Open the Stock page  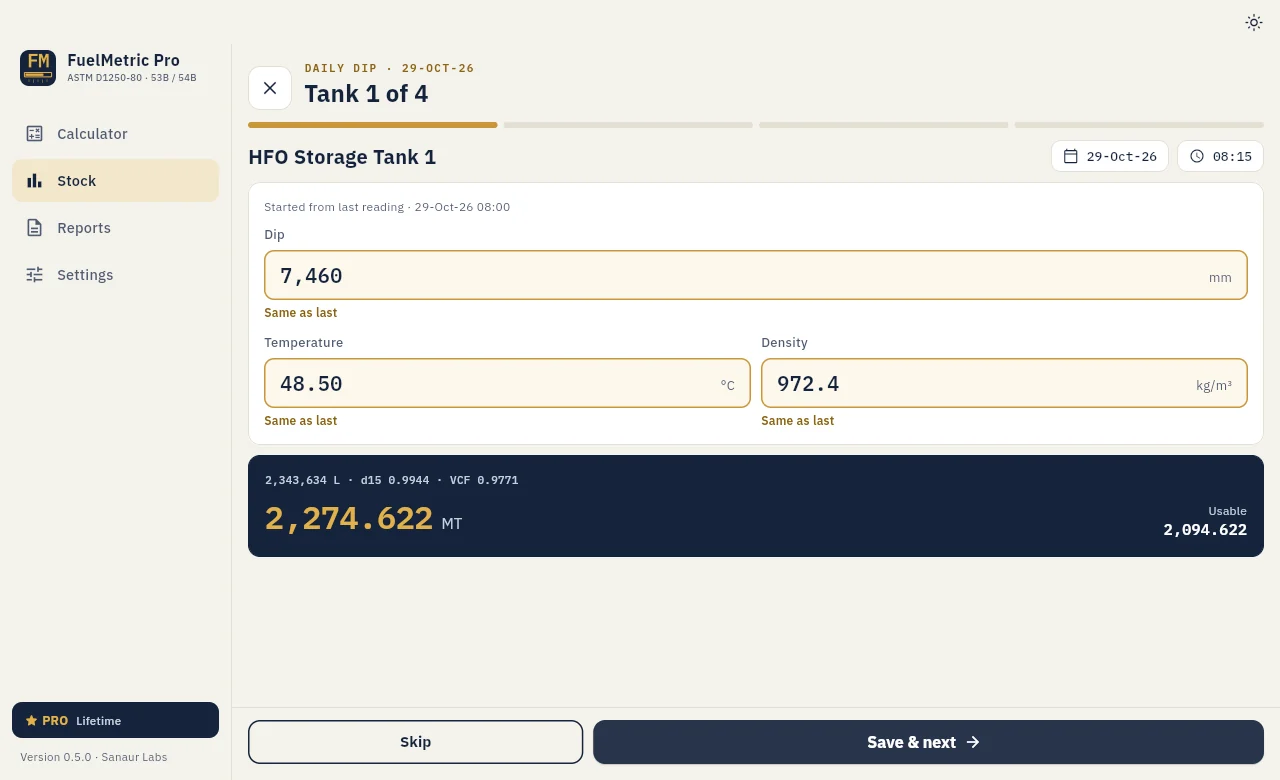point(115,181)
